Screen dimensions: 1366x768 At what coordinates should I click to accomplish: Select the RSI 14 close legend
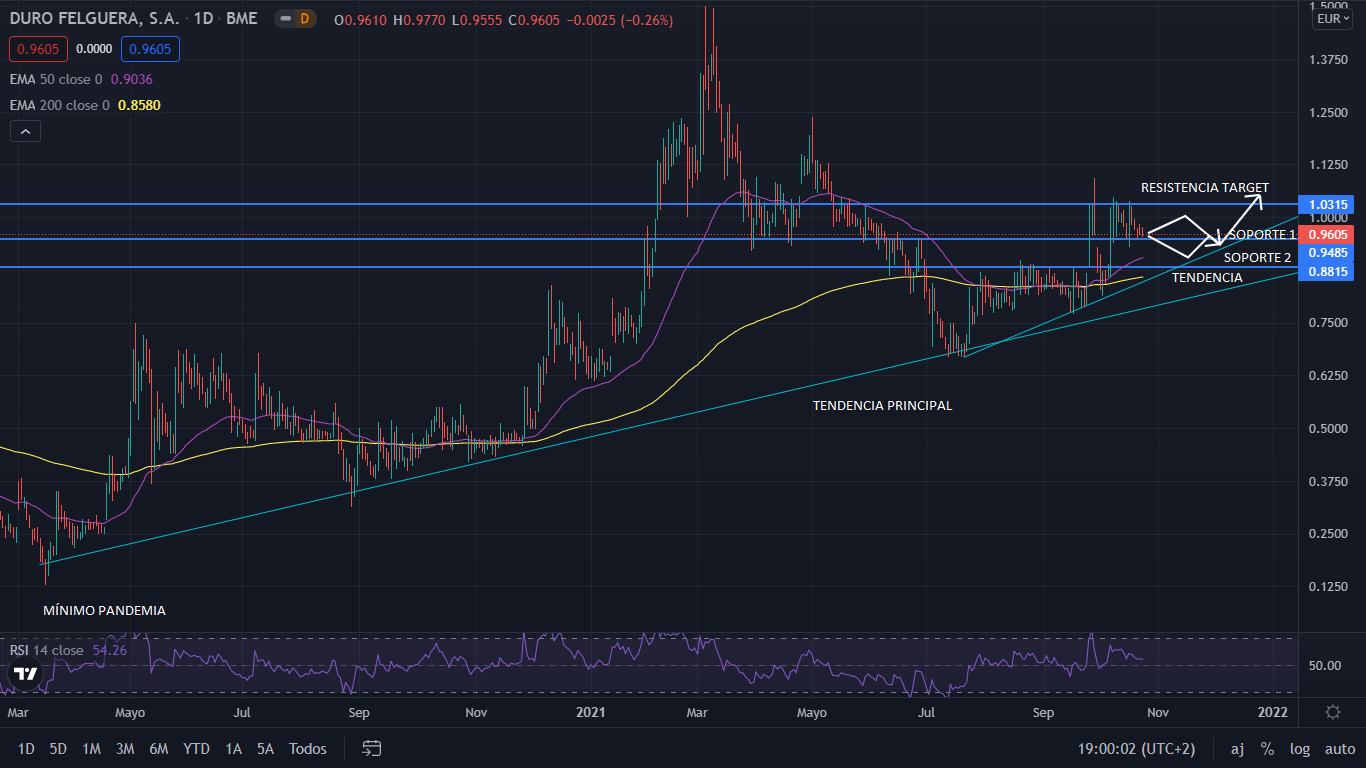[x=47, y=650]
